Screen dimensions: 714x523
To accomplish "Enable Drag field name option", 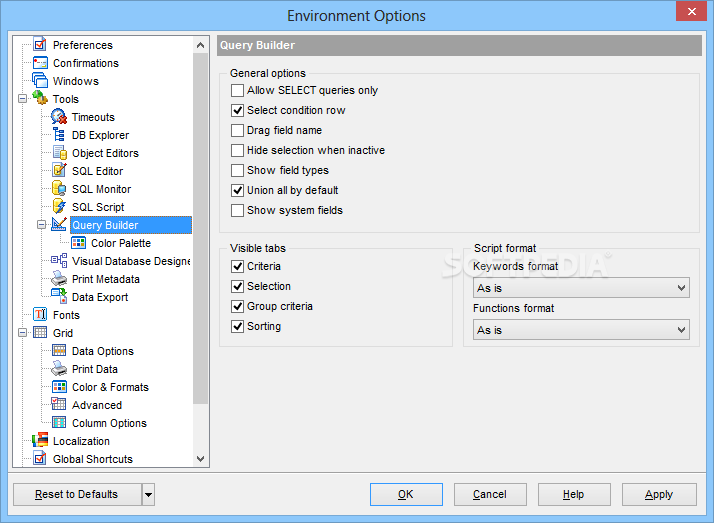I will click(237, 131).
